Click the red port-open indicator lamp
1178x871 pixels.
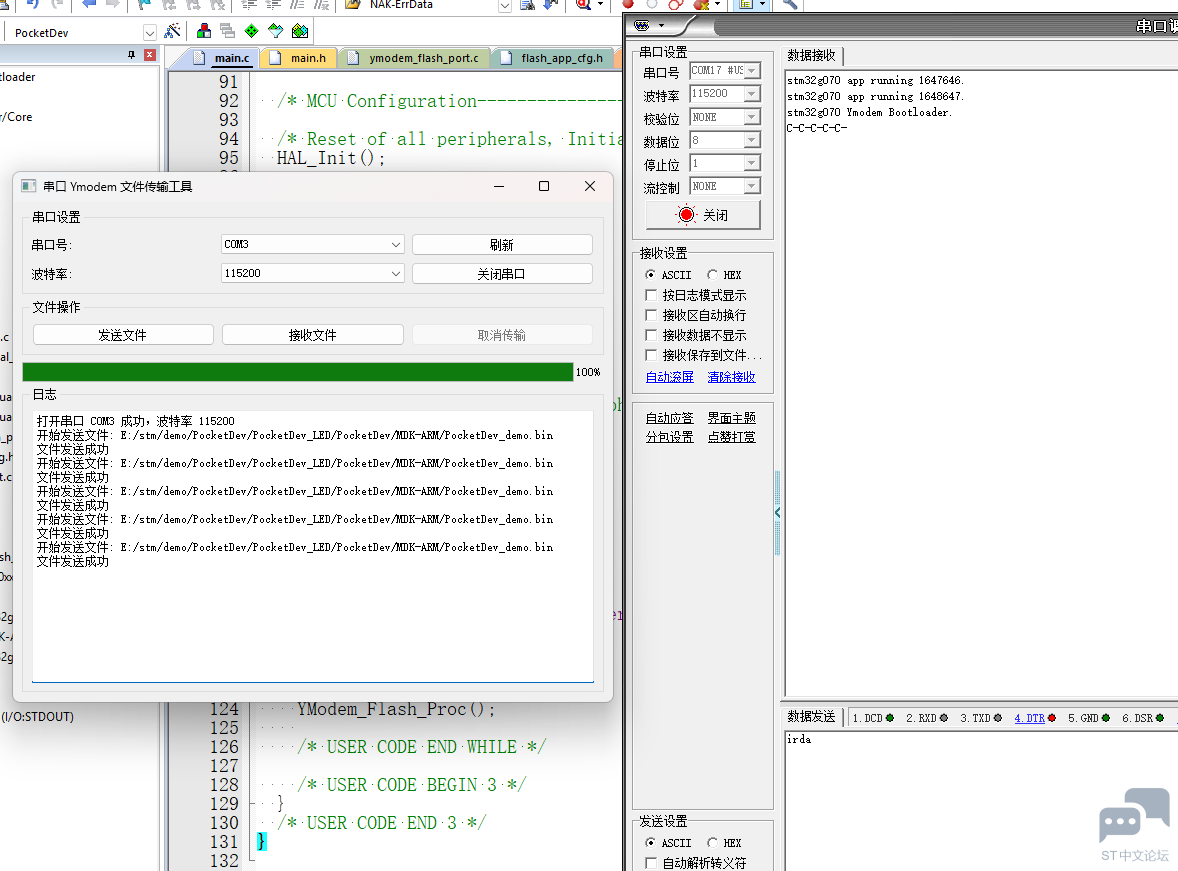click(686, 215)
